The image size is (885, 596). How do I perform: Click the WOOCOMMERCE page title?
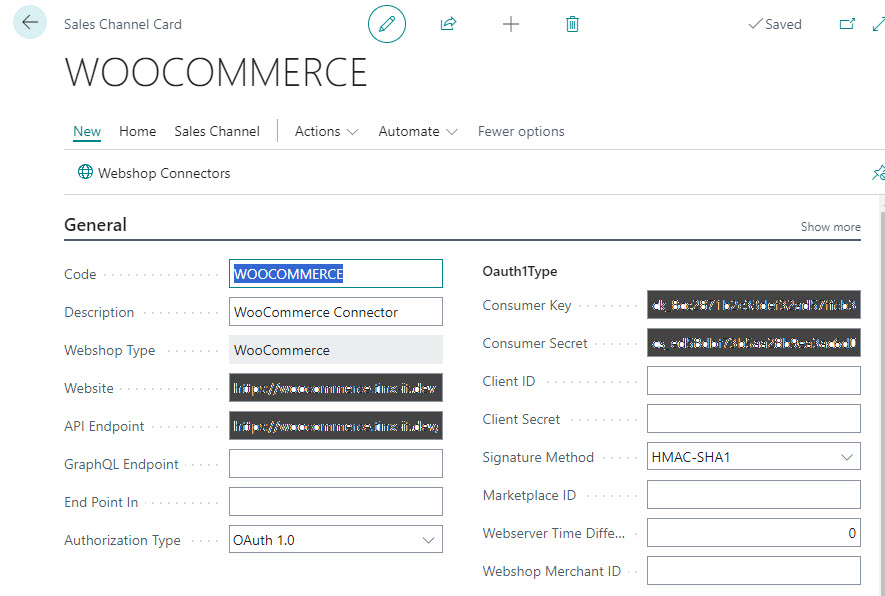coord(216,72)
